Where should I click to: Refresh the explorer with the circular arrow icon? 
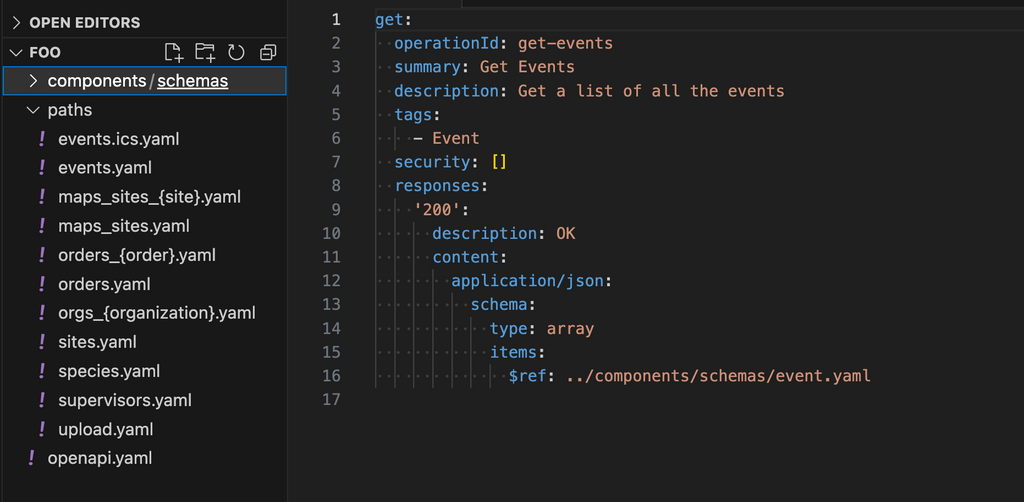[236, 52]
